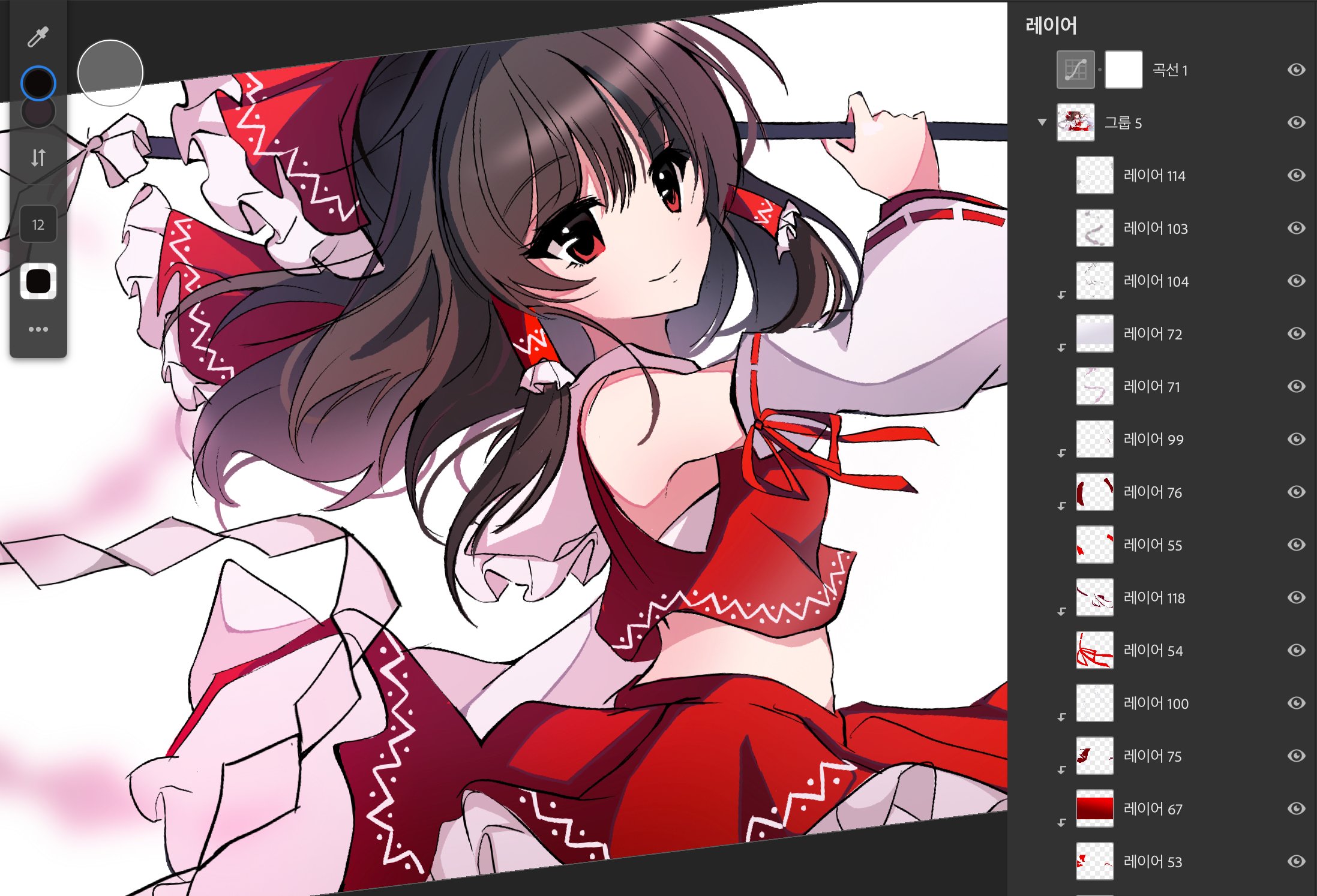Open the three-dot more options menu
Screen dimensions: 1317x896
pyautogui.click(x=38, y=329)
